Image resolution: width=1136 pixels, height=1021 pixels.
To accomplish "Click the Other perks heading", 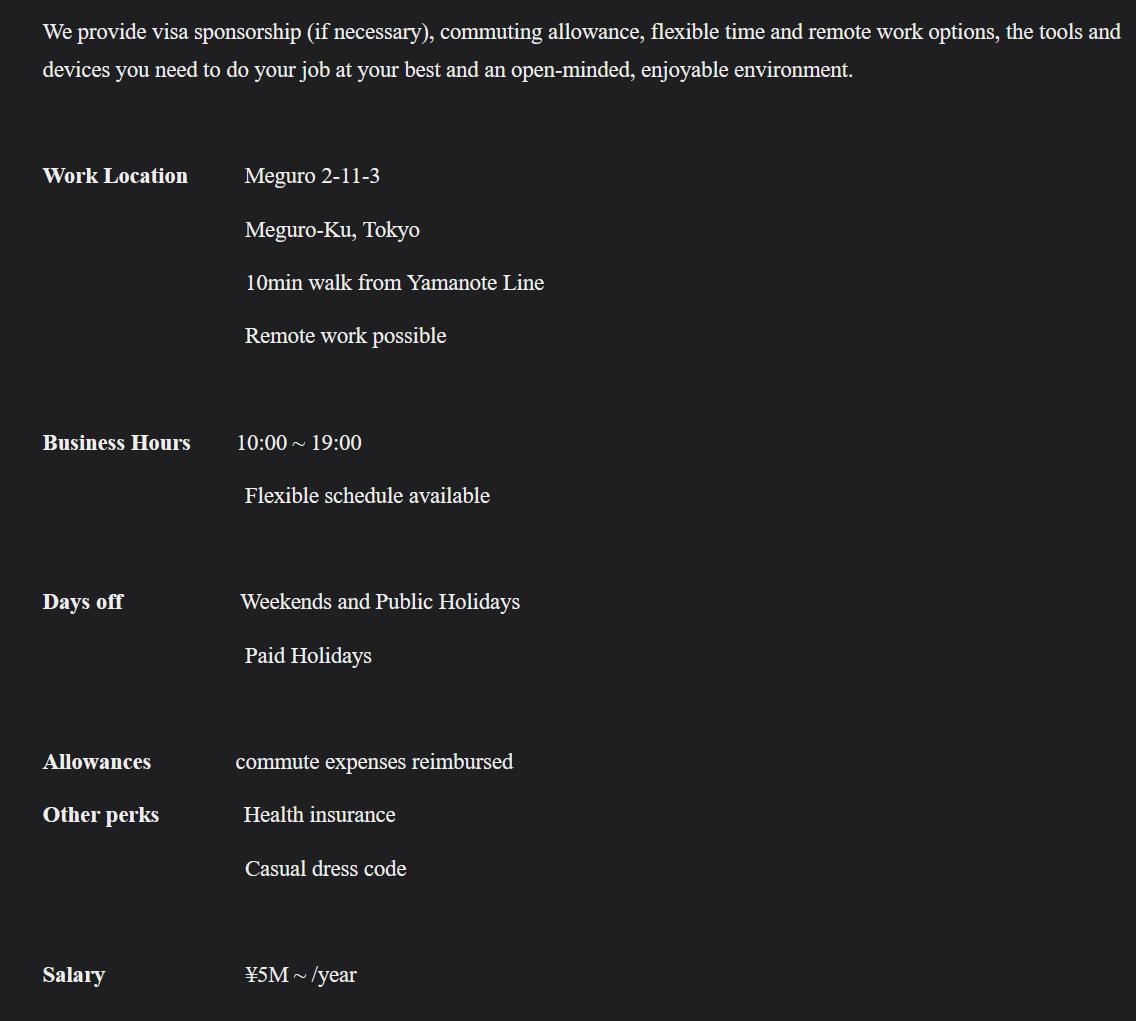I will click(x=101, y=815).
